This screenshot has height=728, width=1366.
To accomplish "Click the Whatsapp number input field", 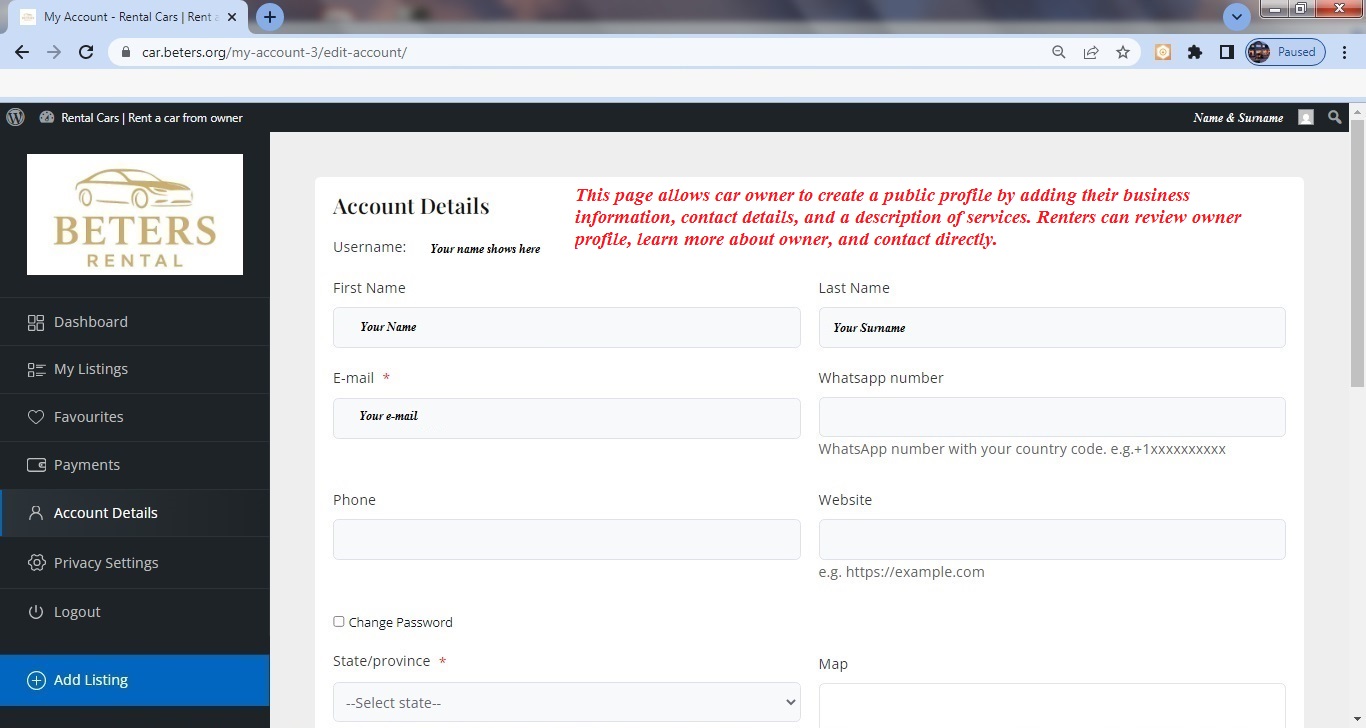I will 1052,417.
